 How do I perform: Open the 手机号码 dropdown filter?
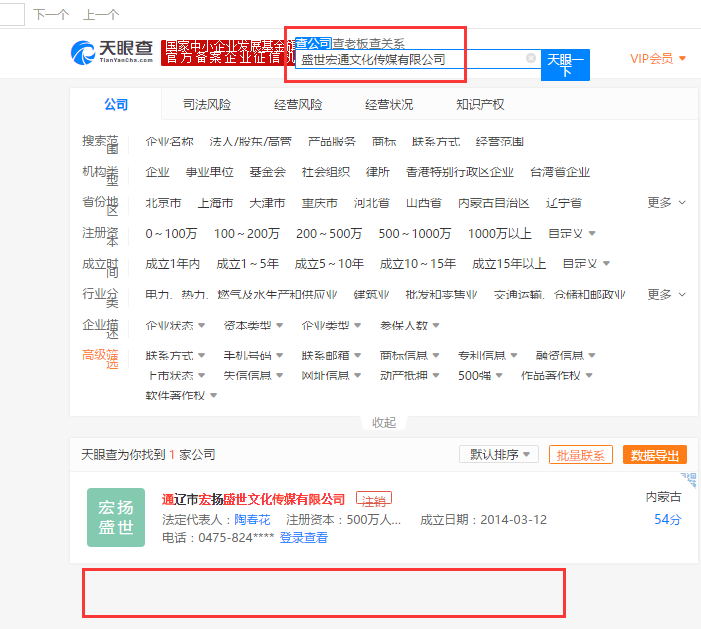[253, 355]
